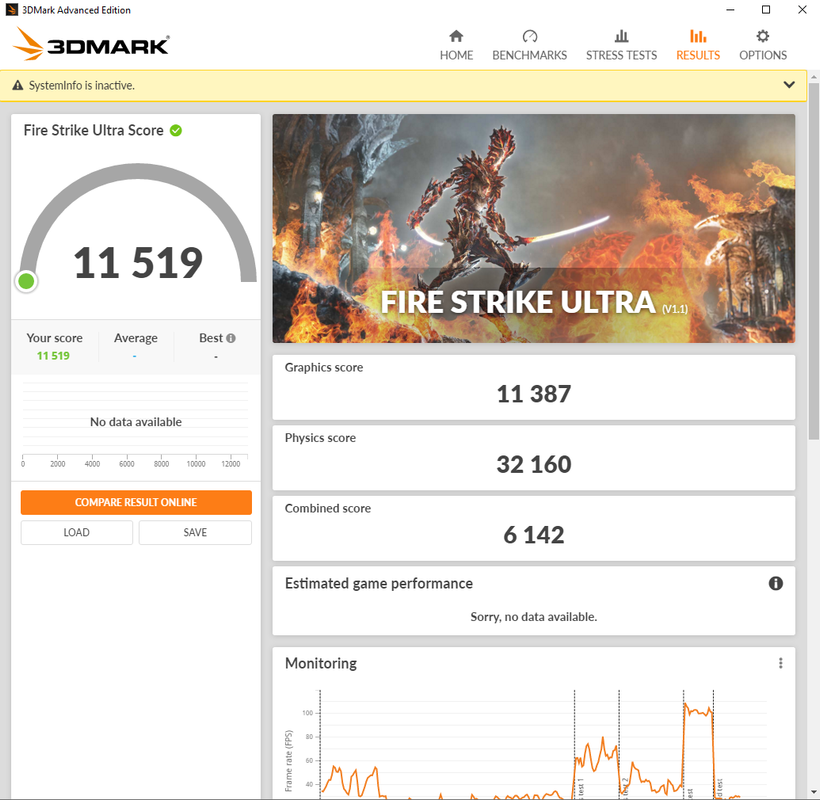820x800 pixels.
Task: Maximize the 3DMark window
Action: [x=766, y=9]
